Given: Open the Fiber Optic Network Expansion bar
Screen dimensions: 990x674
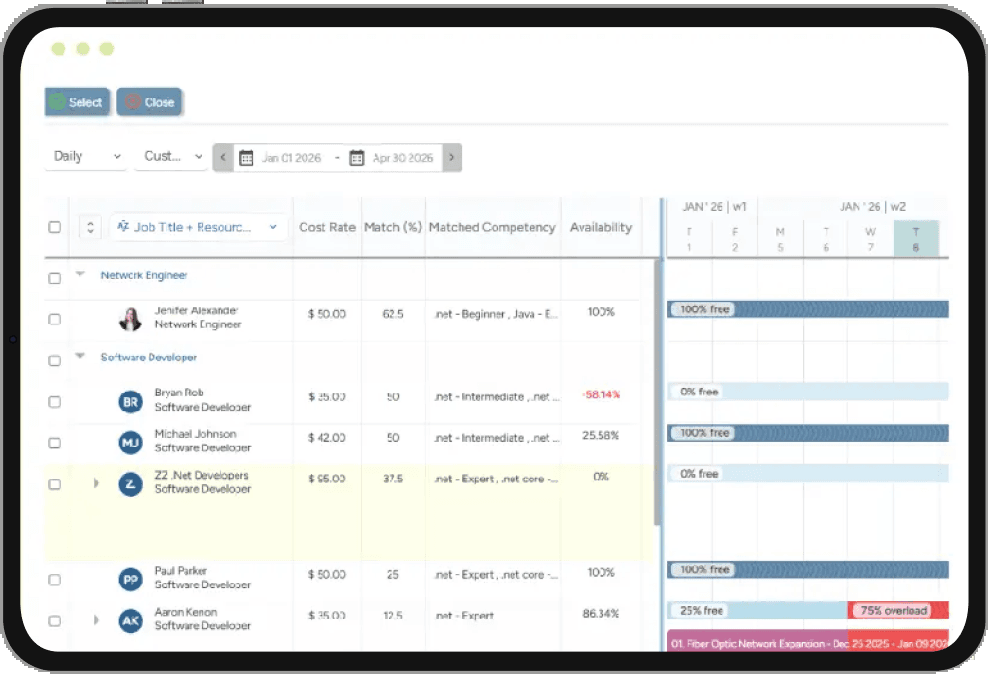Looking at the screenshot, I should tap(808, 641).
